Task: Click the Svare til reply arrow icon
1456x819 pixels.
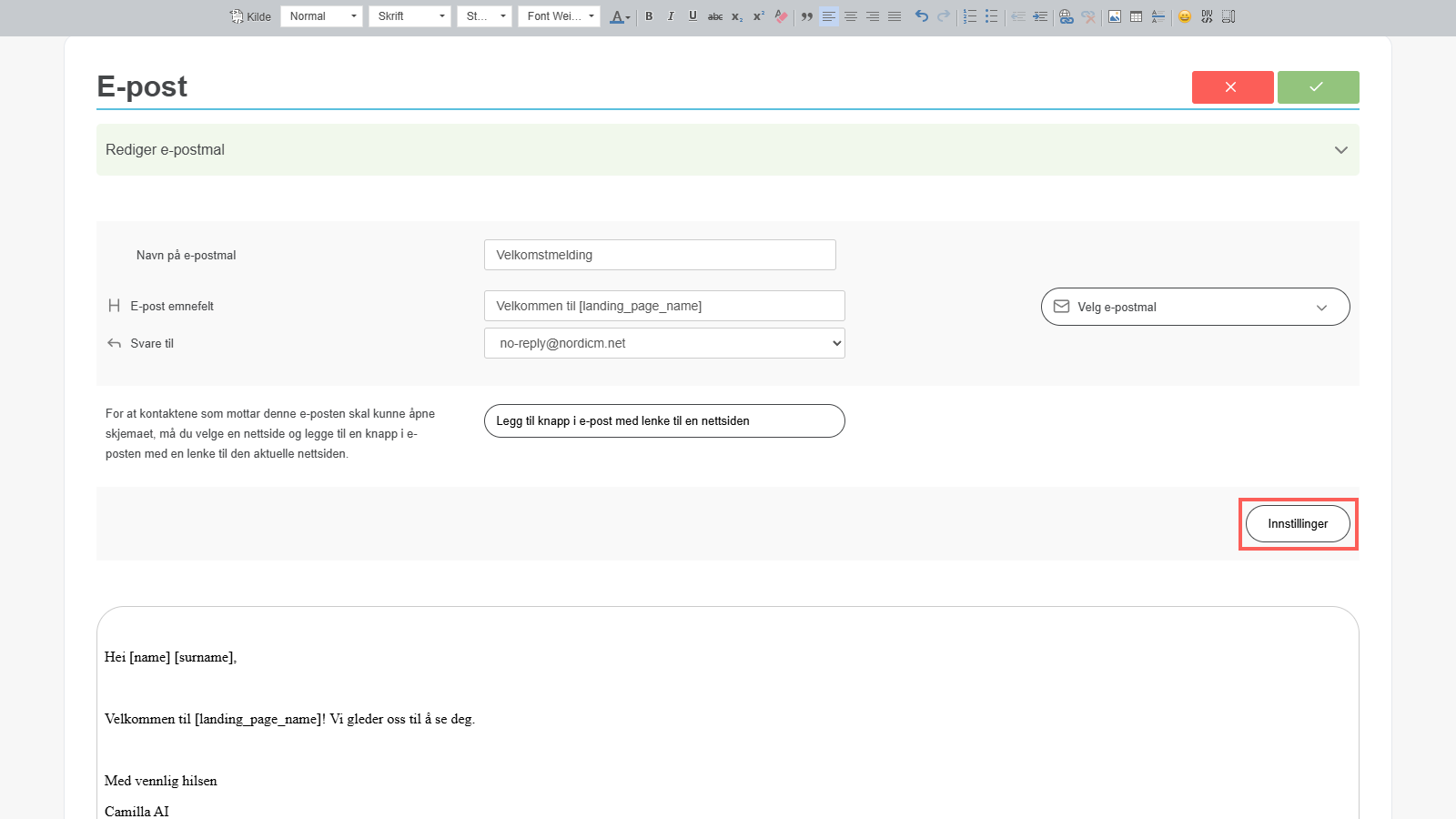Action: coord(114,343)
